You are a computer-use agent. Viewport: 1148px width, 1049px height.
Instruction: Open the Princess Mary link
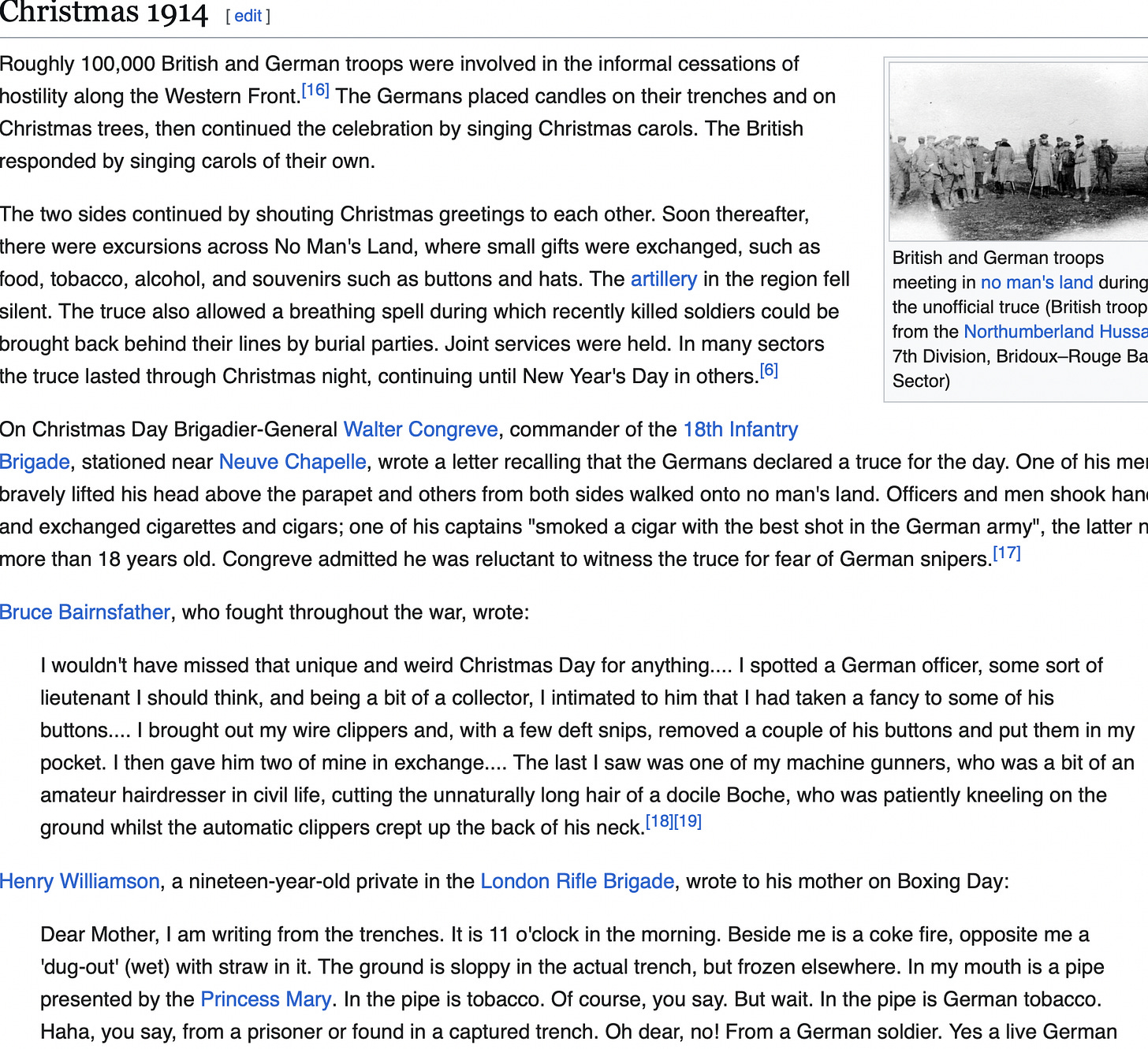(x=266, y=999)
